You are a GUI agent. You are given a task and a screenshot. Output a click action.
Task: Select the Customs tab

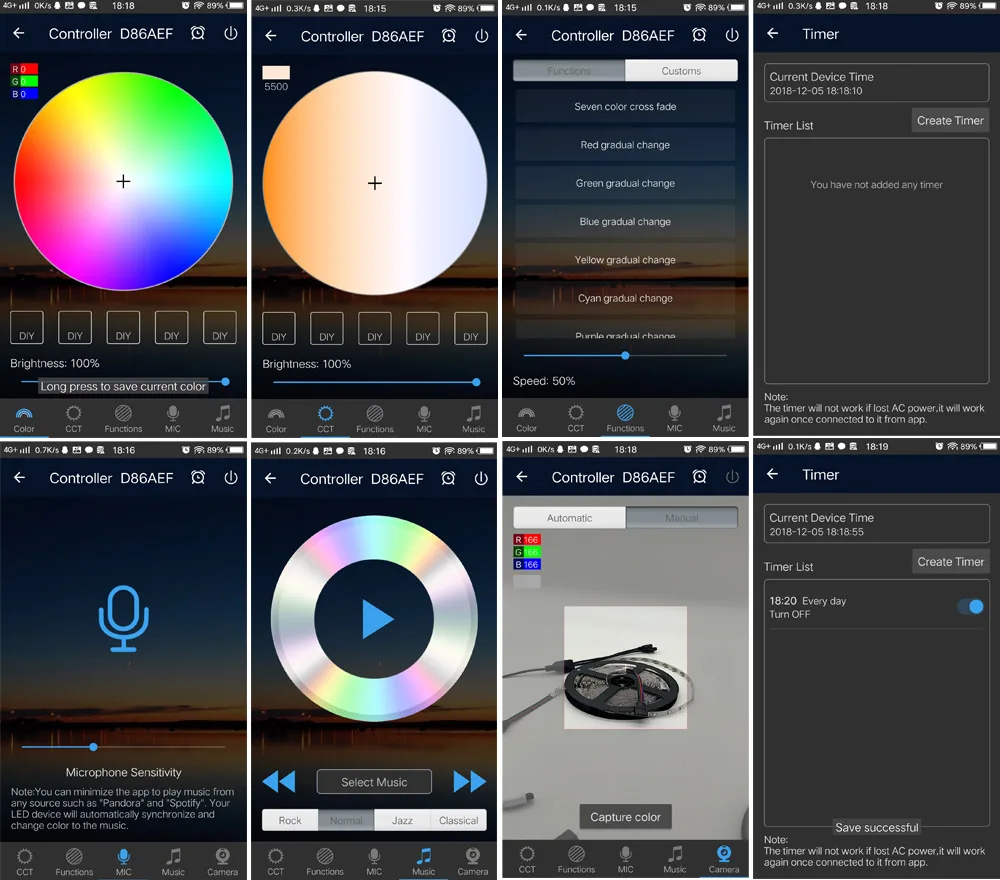pos(681,71)
